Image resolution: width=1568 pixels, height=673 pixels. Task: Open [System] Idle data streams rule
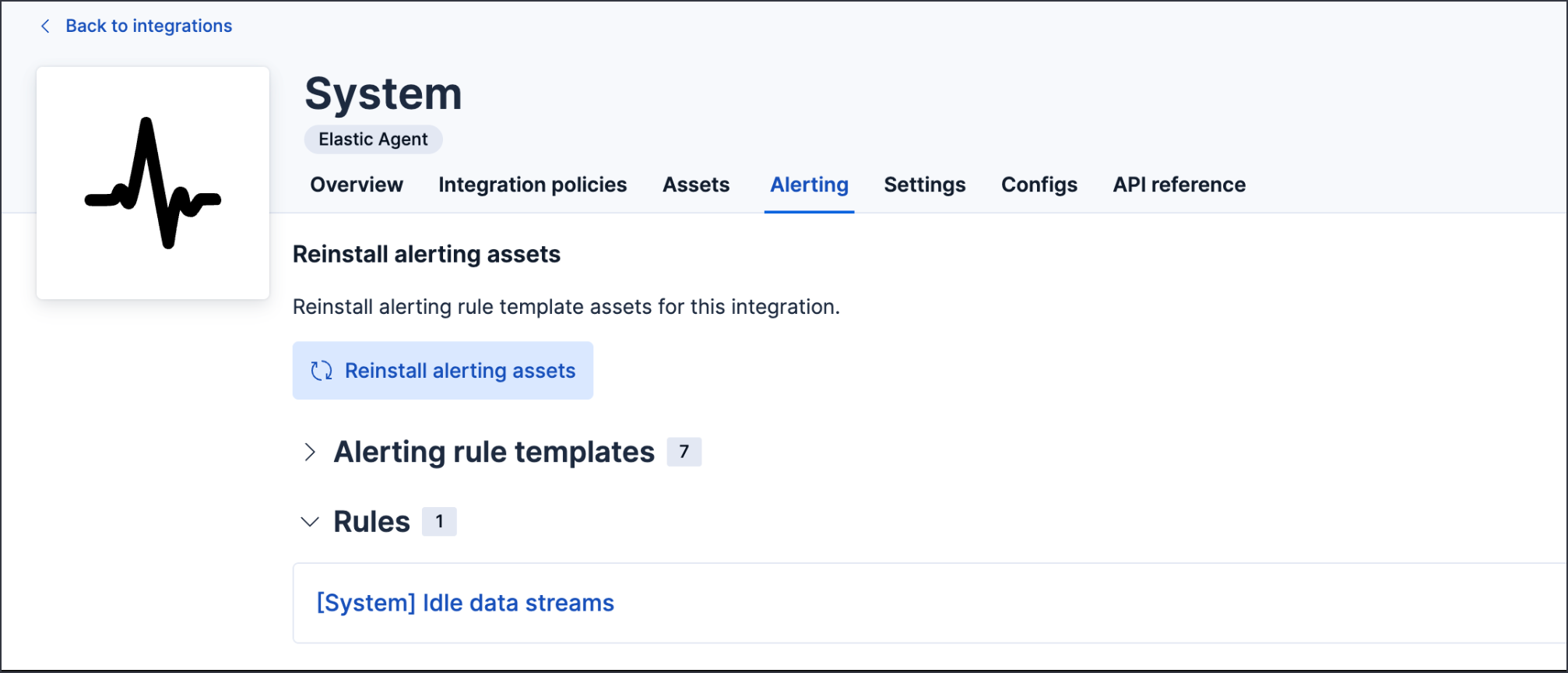coord(465,603)
